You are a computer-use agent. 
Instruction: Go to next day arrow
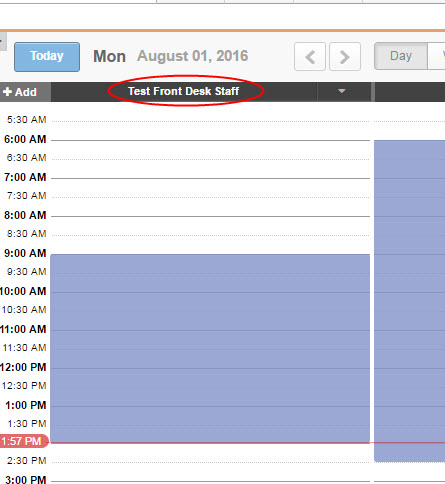(345, 57)
